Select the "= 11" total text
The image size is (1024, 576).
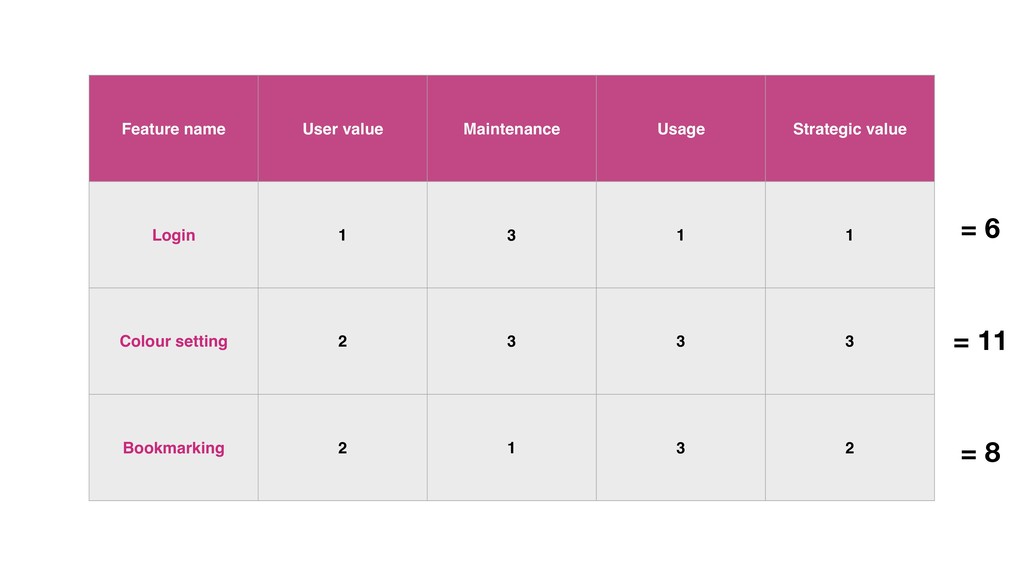tap(980, 342)
